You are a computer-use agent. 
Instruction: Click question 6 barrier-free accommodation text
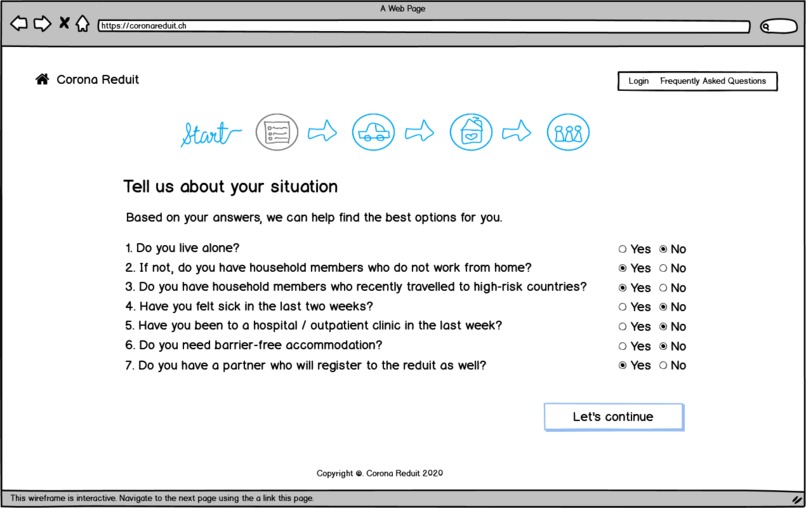tap(254, 345)
